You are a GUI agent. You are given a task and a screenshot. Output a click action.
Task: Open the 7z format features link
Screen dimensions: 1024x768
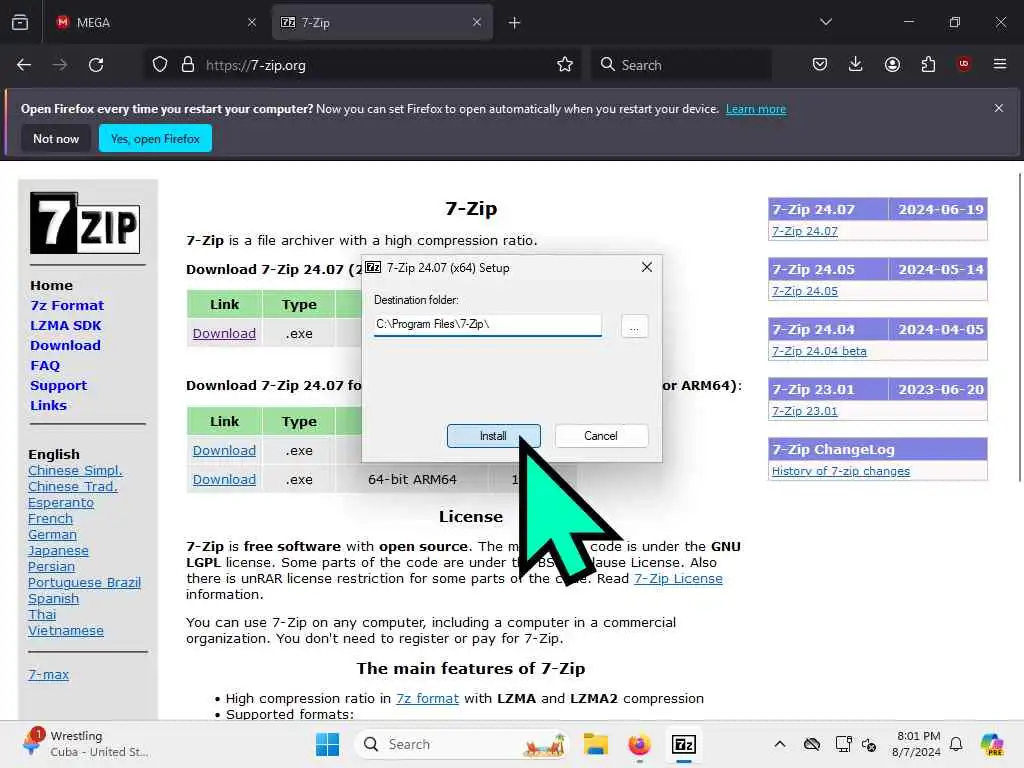point(427,699)
